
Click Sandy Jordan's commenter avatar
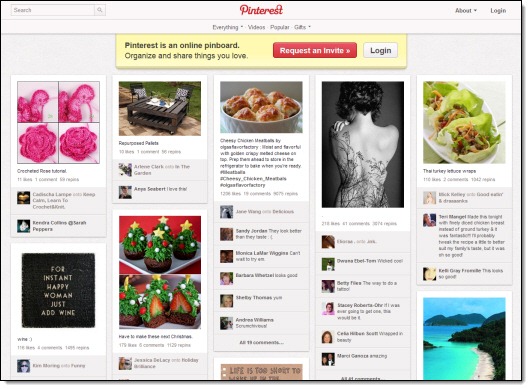(226, 234)
